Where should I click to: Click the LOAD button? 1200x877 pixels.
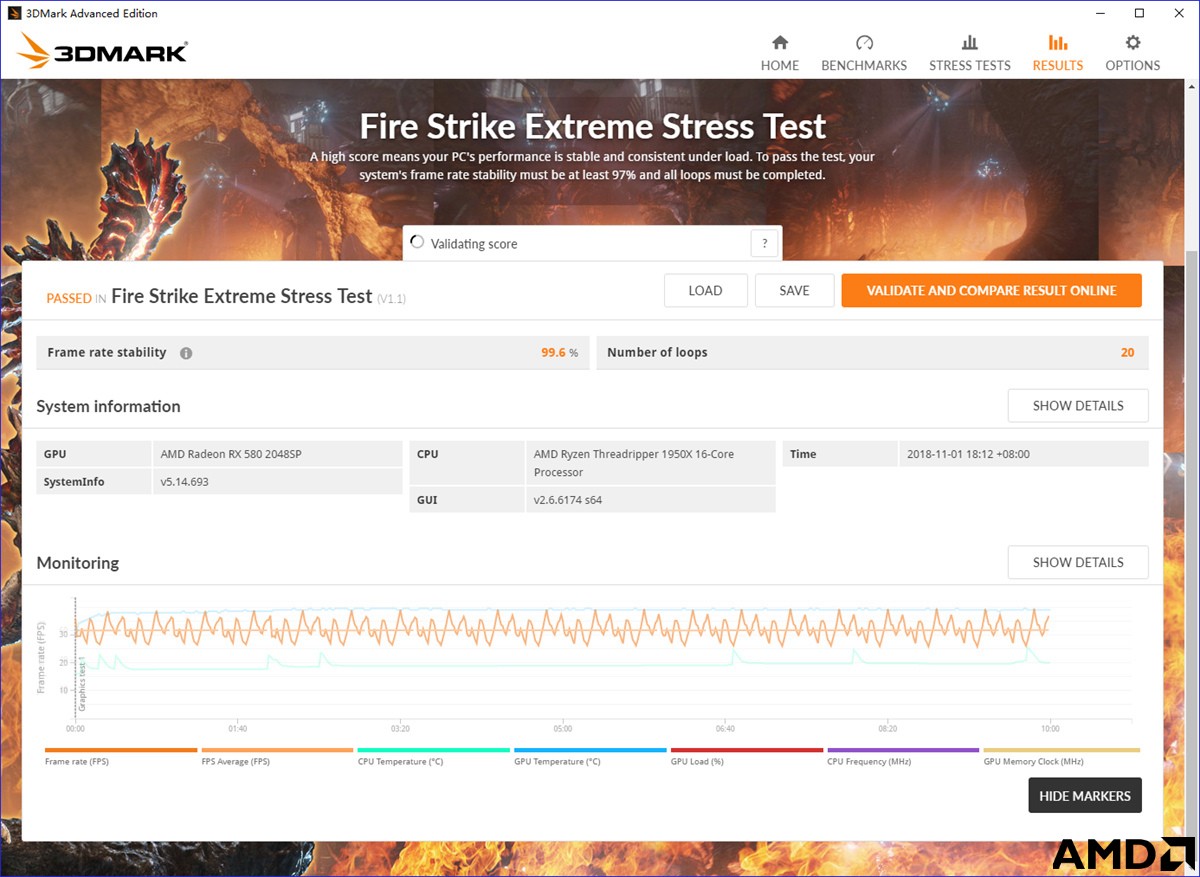705,290
